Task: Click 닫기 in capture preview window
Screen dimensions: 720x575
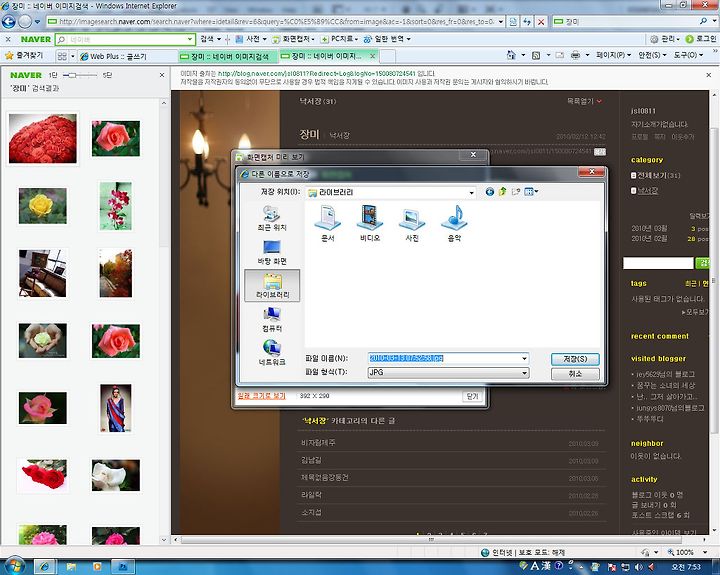Action: coord(472,396)
